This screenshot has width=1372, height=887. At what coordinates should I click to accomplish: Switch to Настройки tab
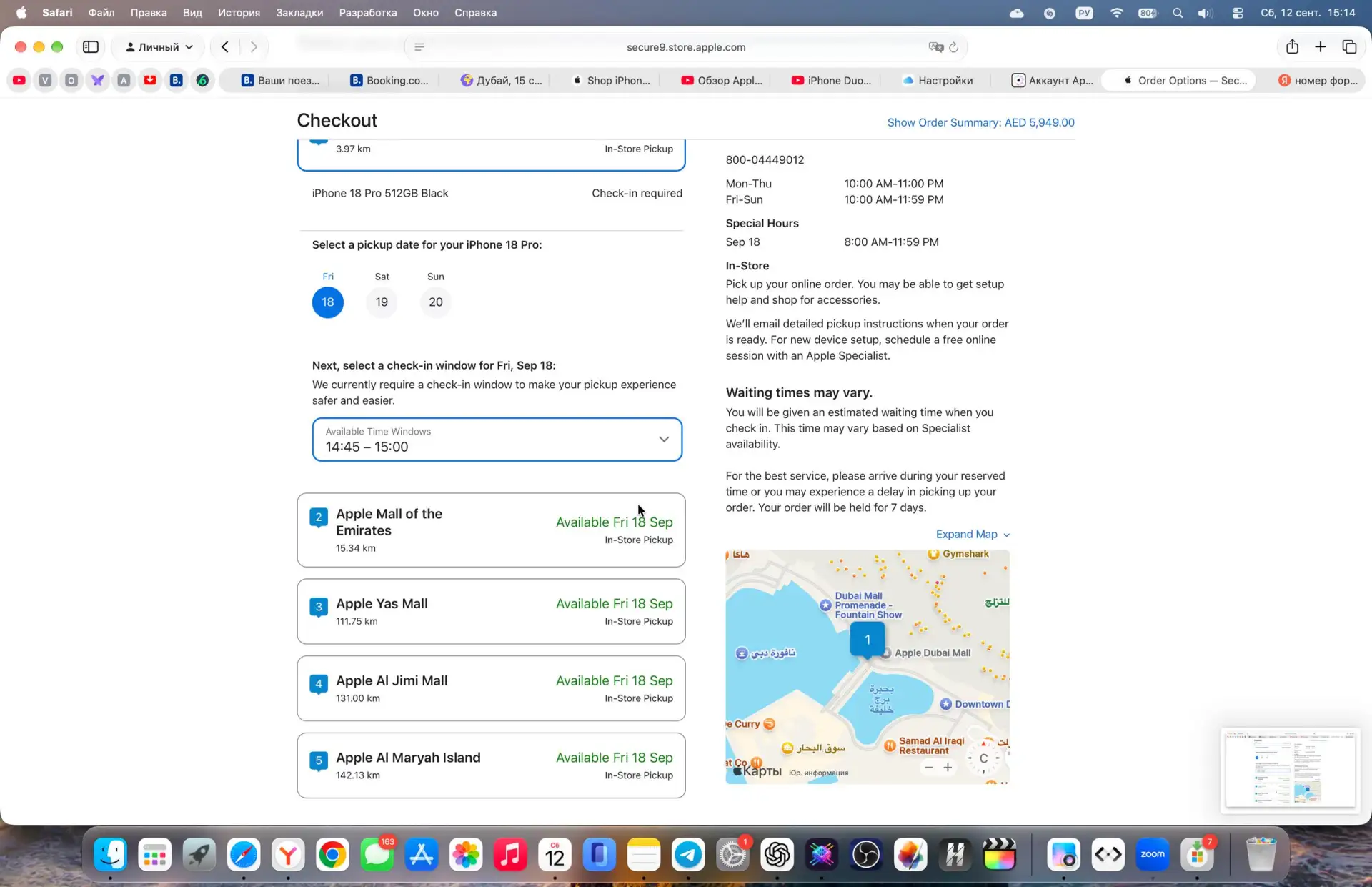pos(937,80)
